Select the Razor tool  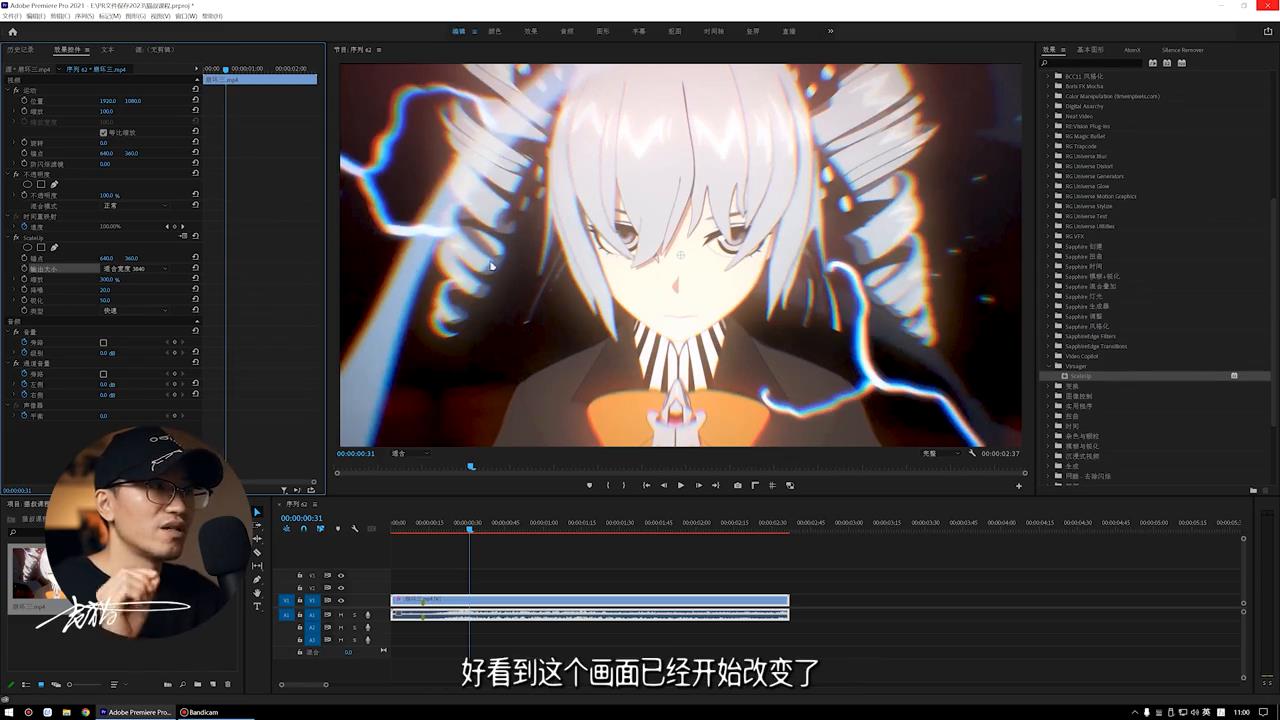(257, 552)
